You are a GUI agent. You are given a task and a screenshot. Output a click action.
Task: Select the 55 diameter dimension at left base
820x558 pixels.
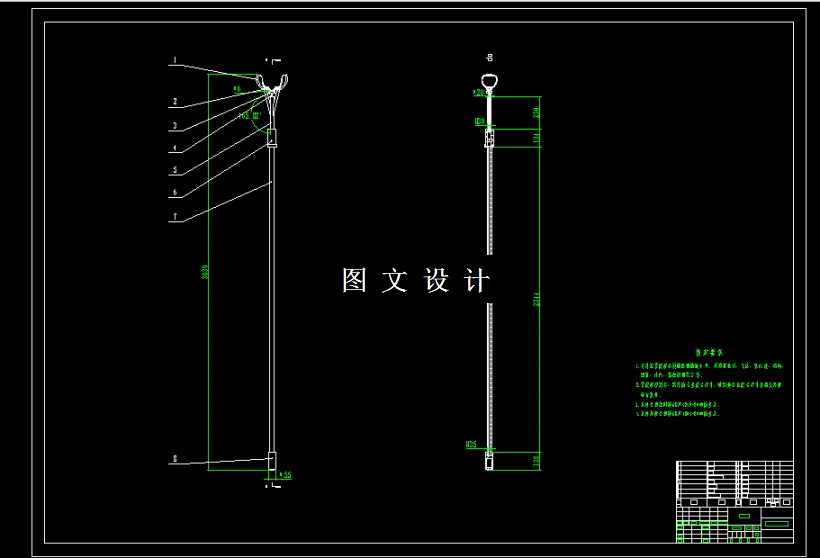pyautogui.click(x=286, y=475)
